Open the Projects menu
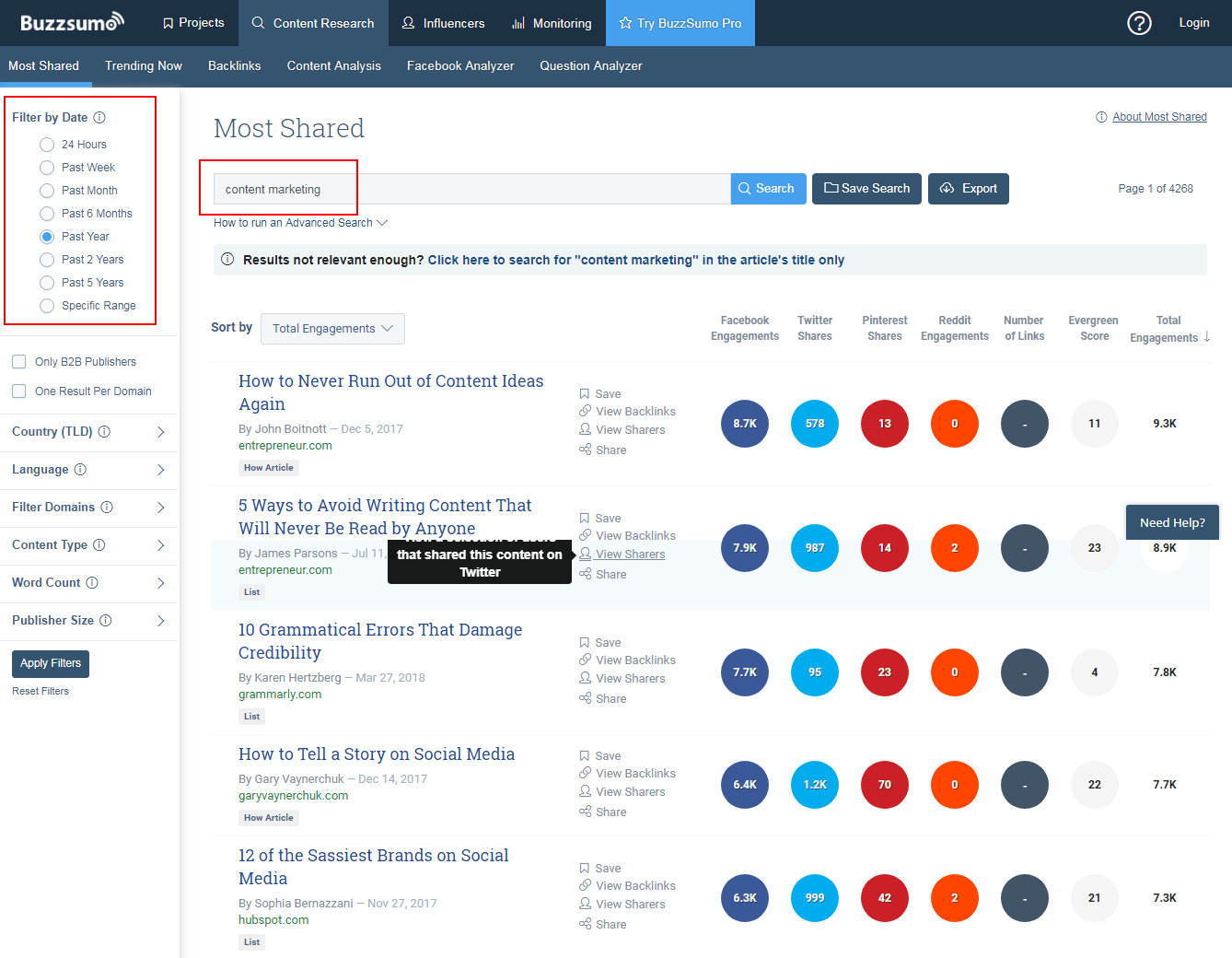Image resolution: width=1232 pixels, height=958 pixels. (193, 23)
